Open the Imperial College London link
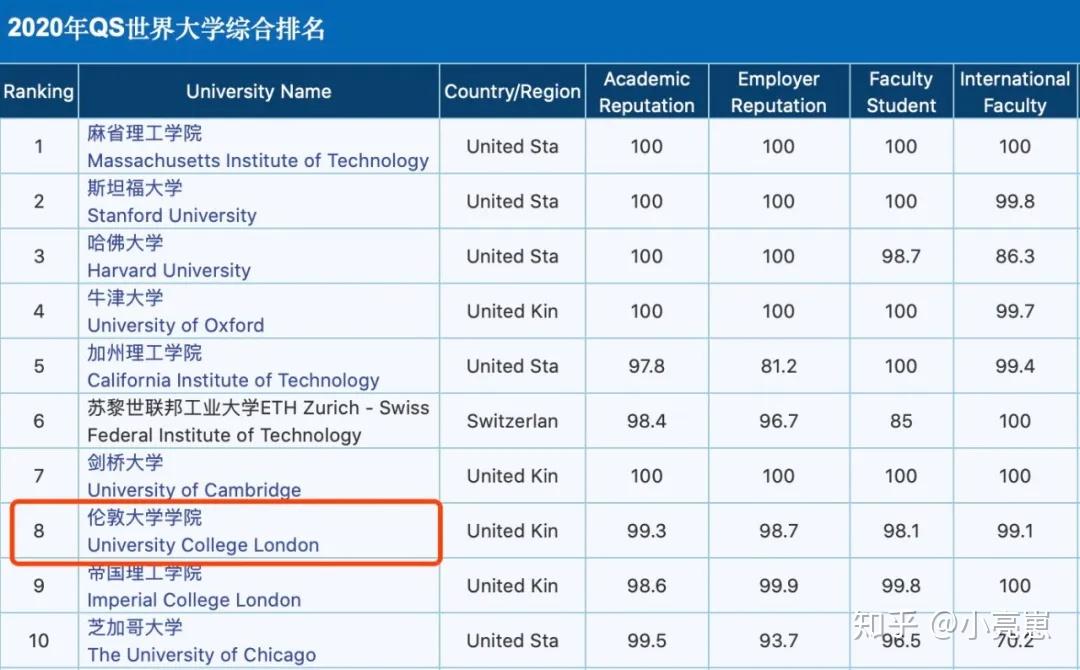 (194, 600)
